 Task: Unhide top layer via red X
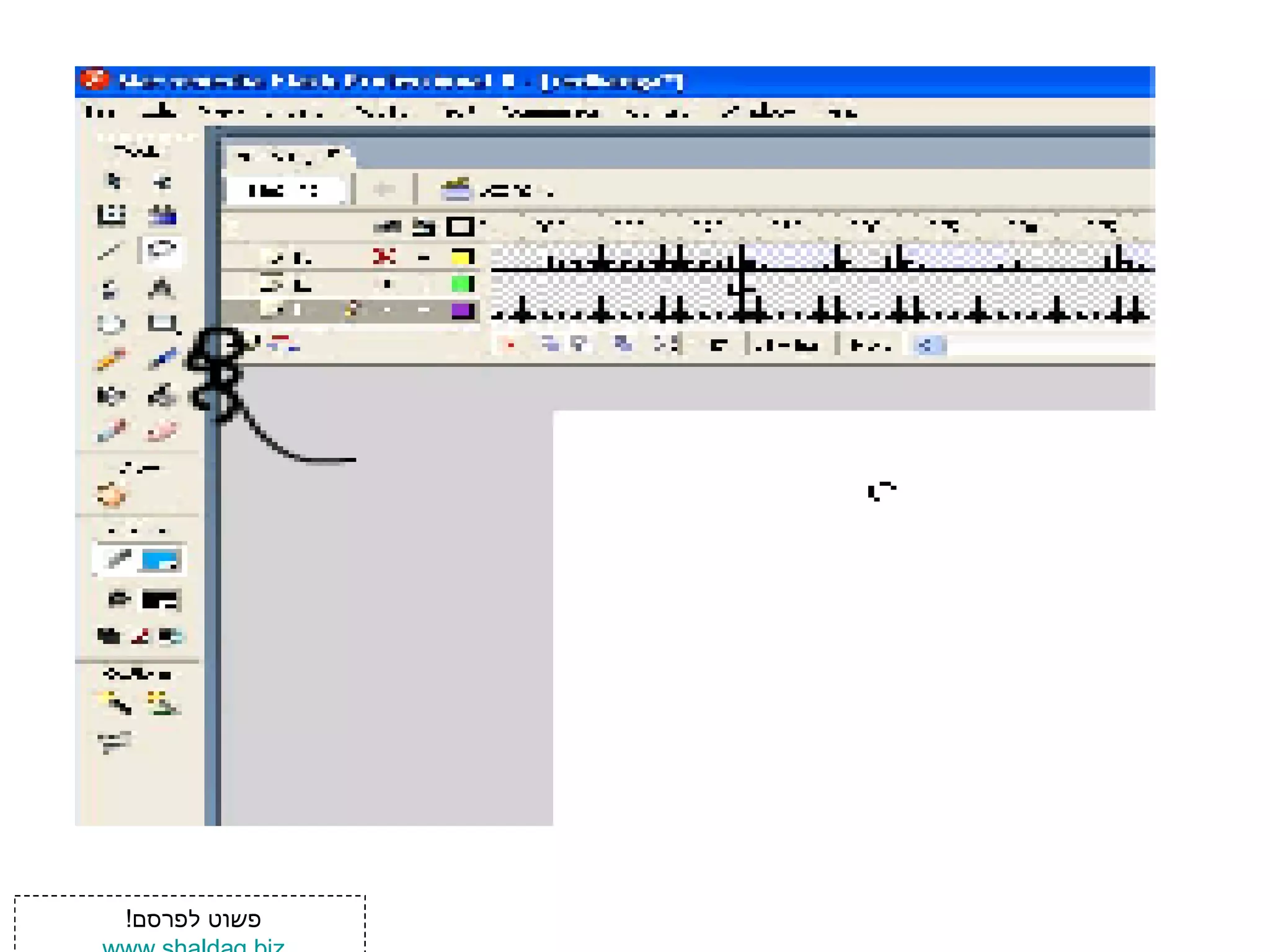coord(384,257)
